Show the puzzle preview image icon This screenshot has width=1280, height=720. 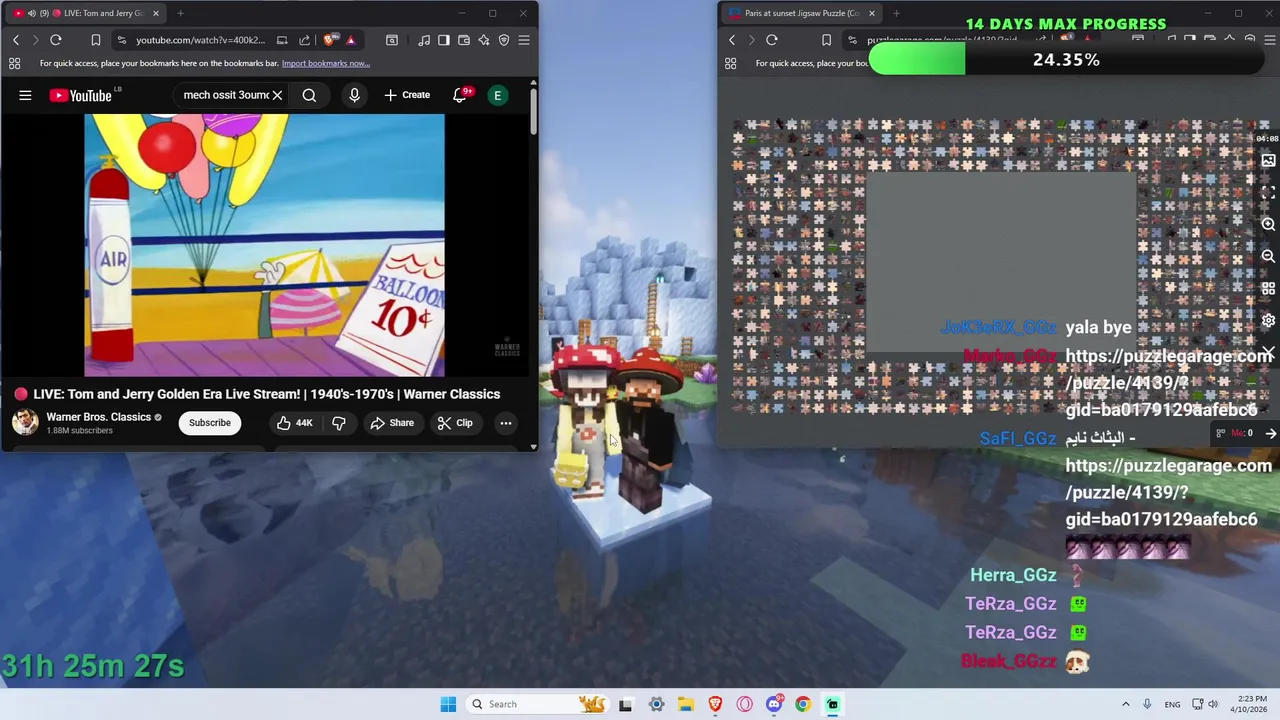pyautogui.click(x=1268, y=161)
